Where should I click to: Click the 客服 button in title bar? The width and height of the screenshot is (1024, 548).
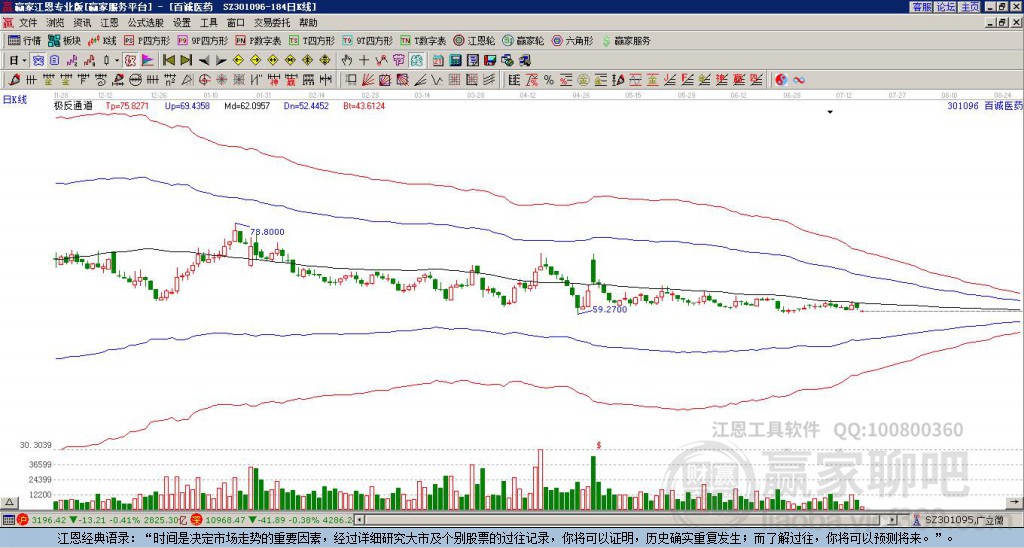921,7
